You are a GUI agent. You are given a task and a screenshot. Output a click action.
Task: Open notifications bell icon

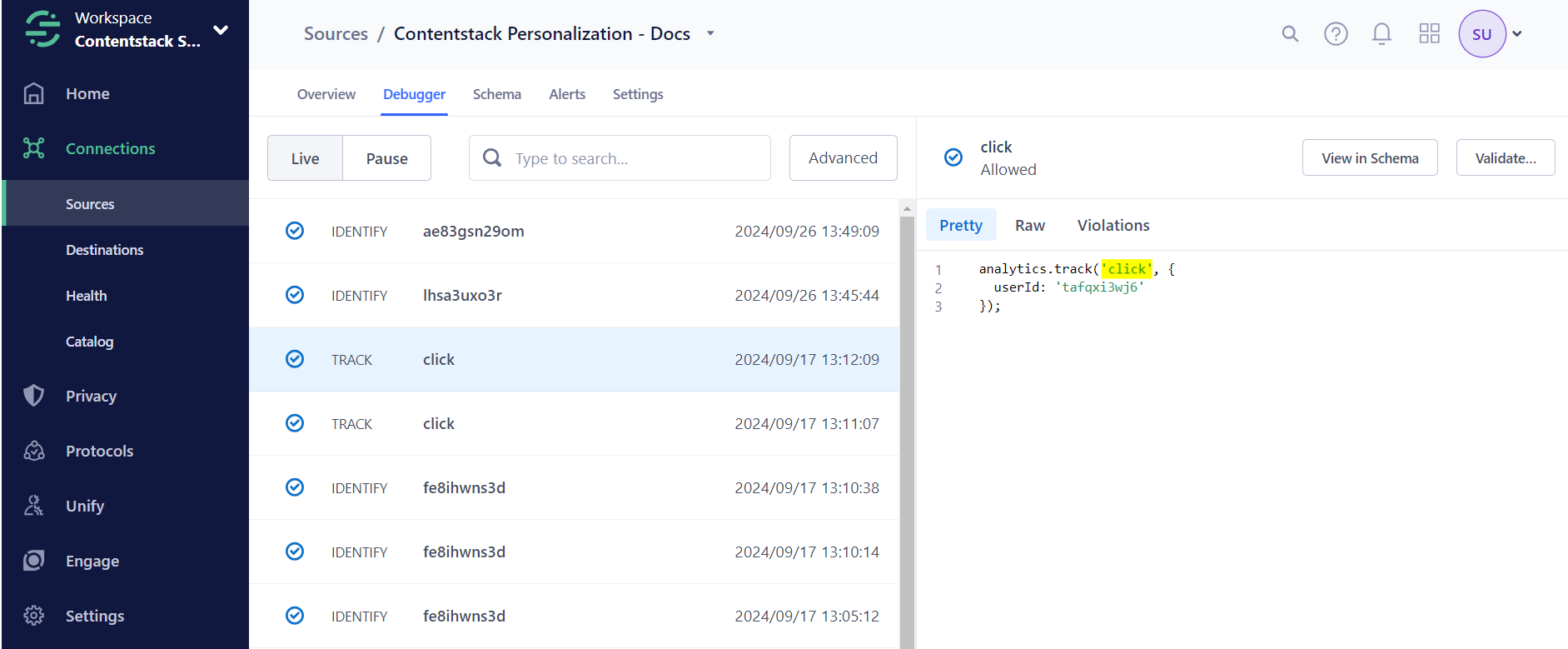(1381, 33)
